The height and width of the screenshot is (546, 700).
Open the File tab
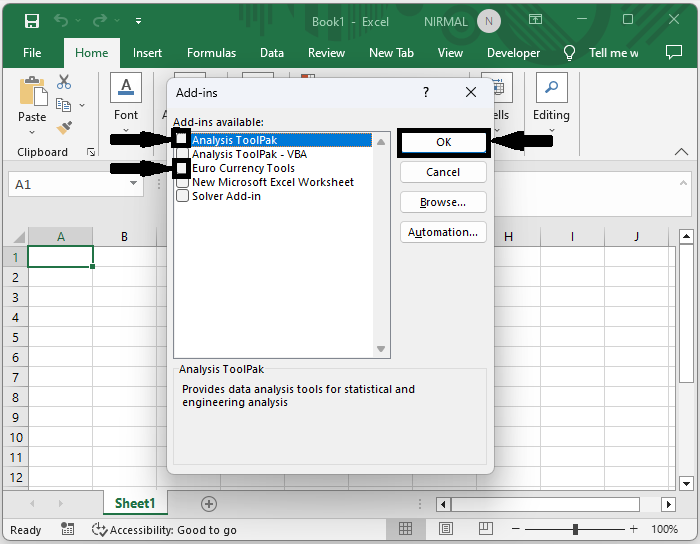pyautogui.click(x=32, y=53)
